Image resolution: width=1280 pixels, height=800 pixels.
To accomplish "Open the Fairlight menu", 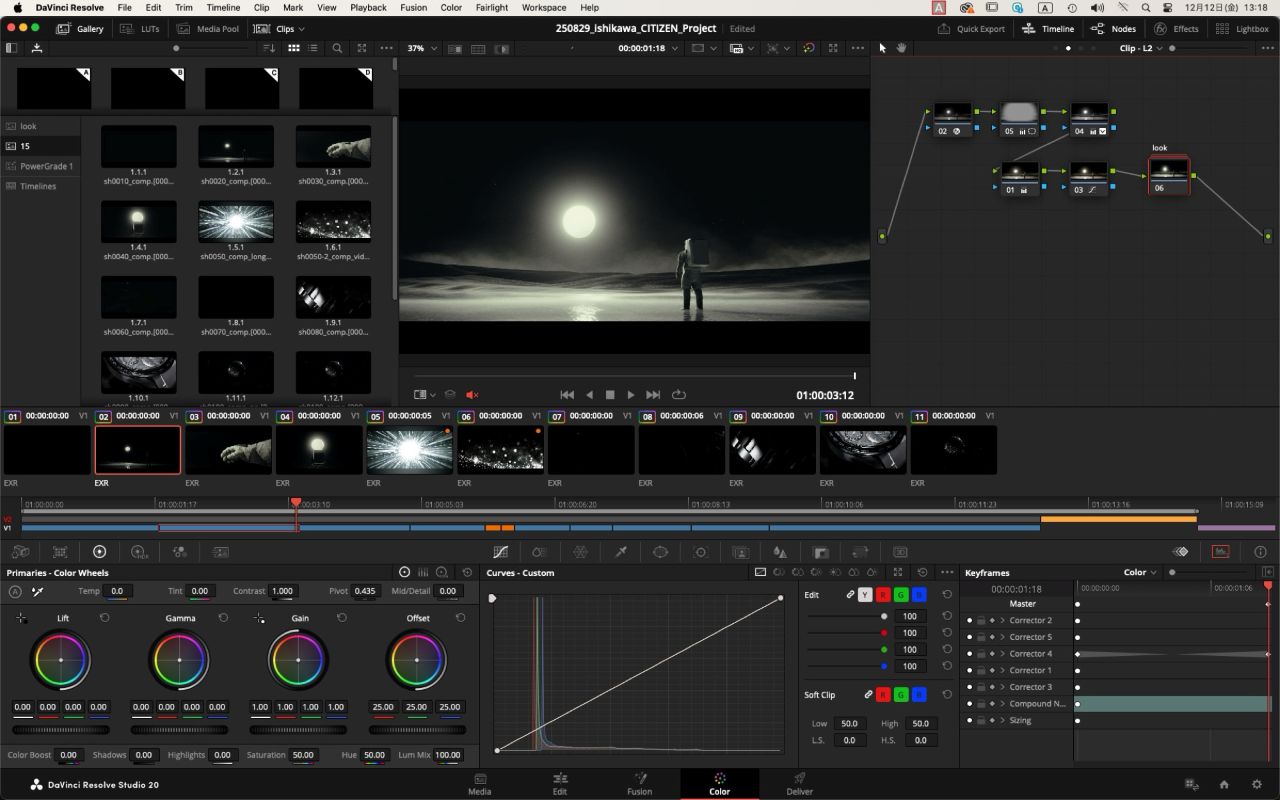I will coord(491,8).
